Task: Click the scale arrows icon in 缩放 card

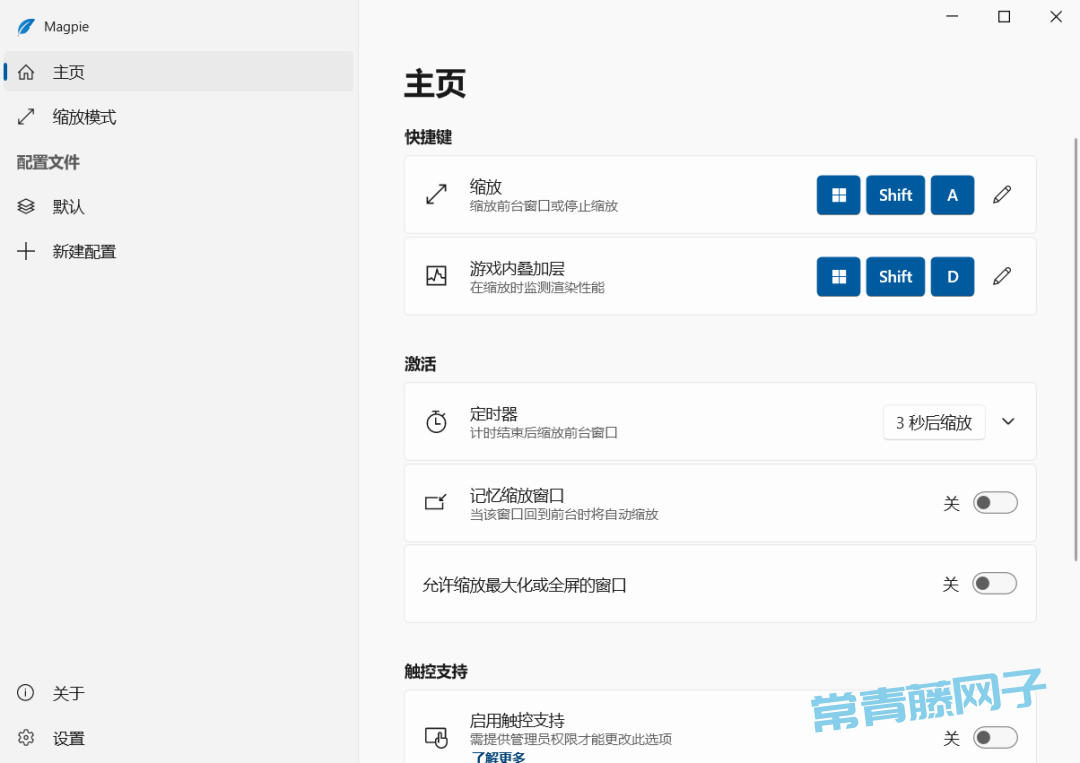Action: pos(437,195)
